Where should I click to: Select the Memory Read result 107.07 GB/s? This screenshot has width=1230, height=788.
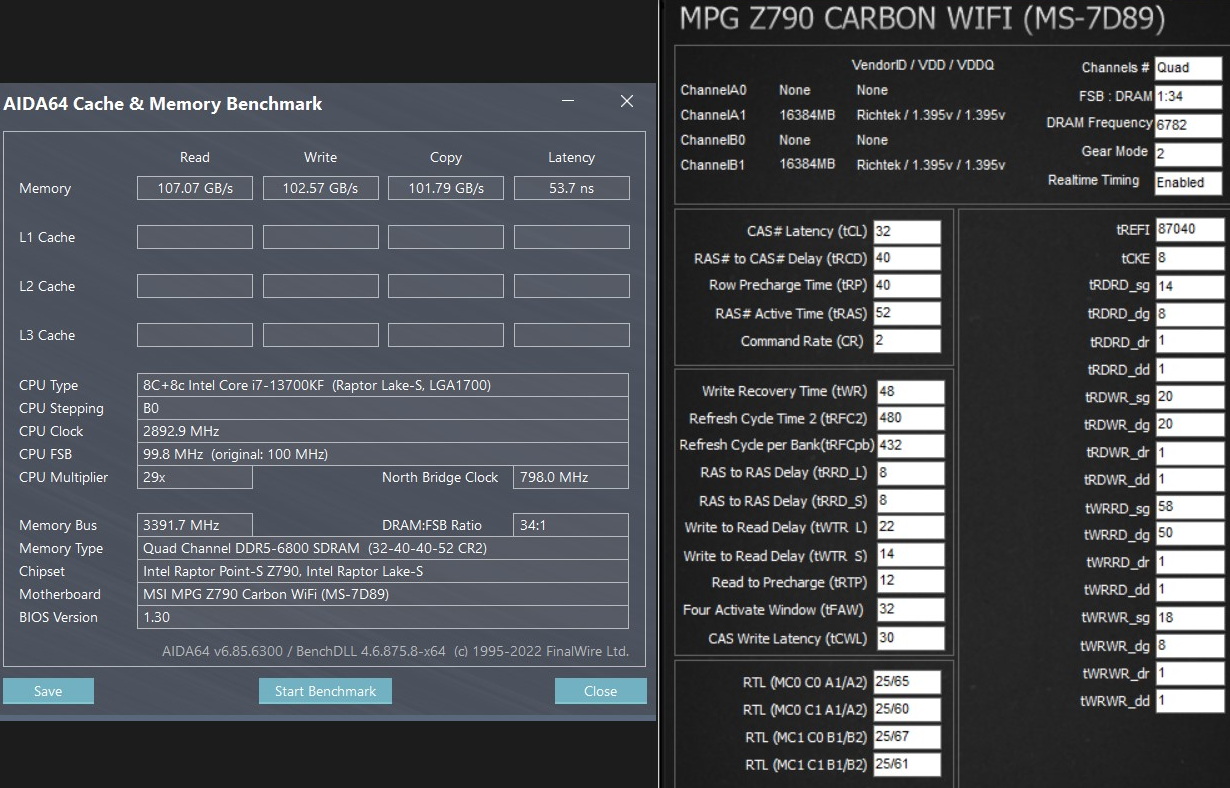pyautogui.click(x=194, y=188)
